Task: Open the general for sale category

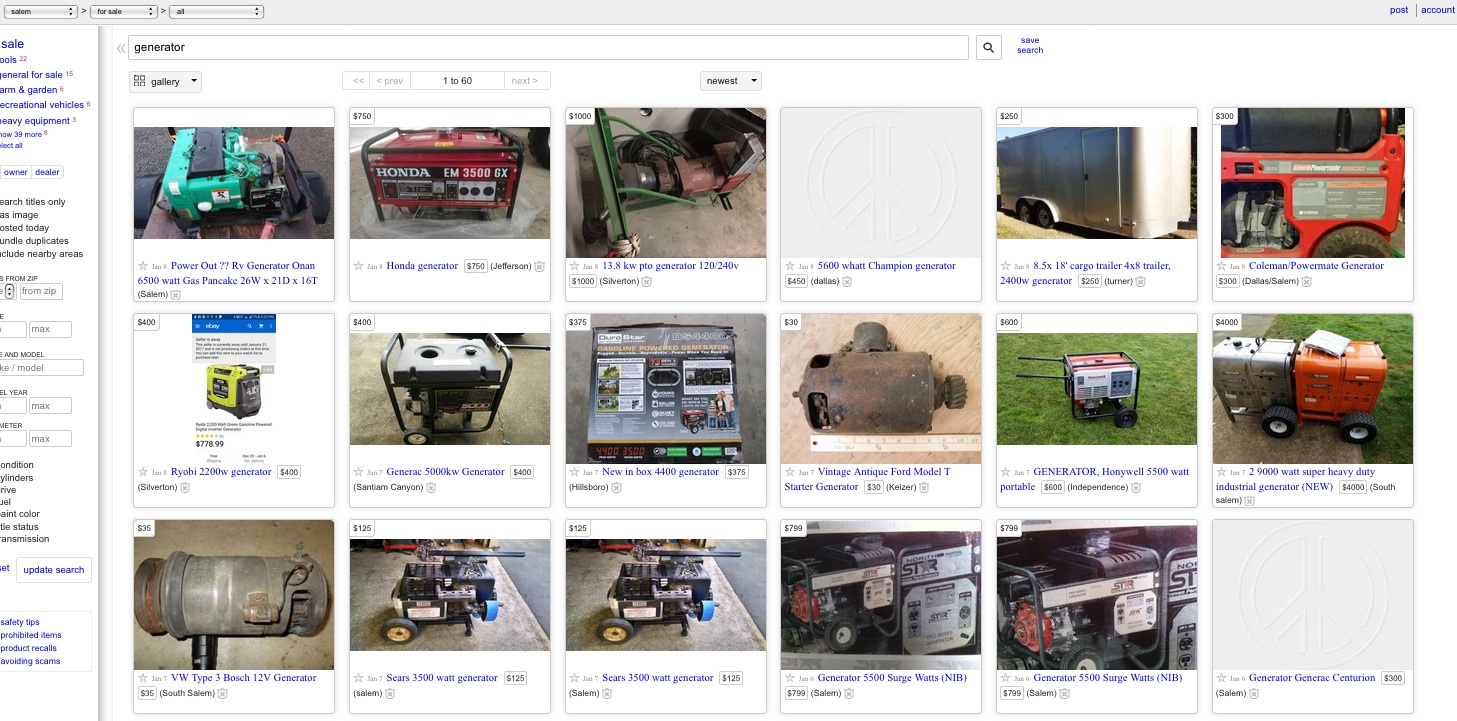Action: [31, 75]
